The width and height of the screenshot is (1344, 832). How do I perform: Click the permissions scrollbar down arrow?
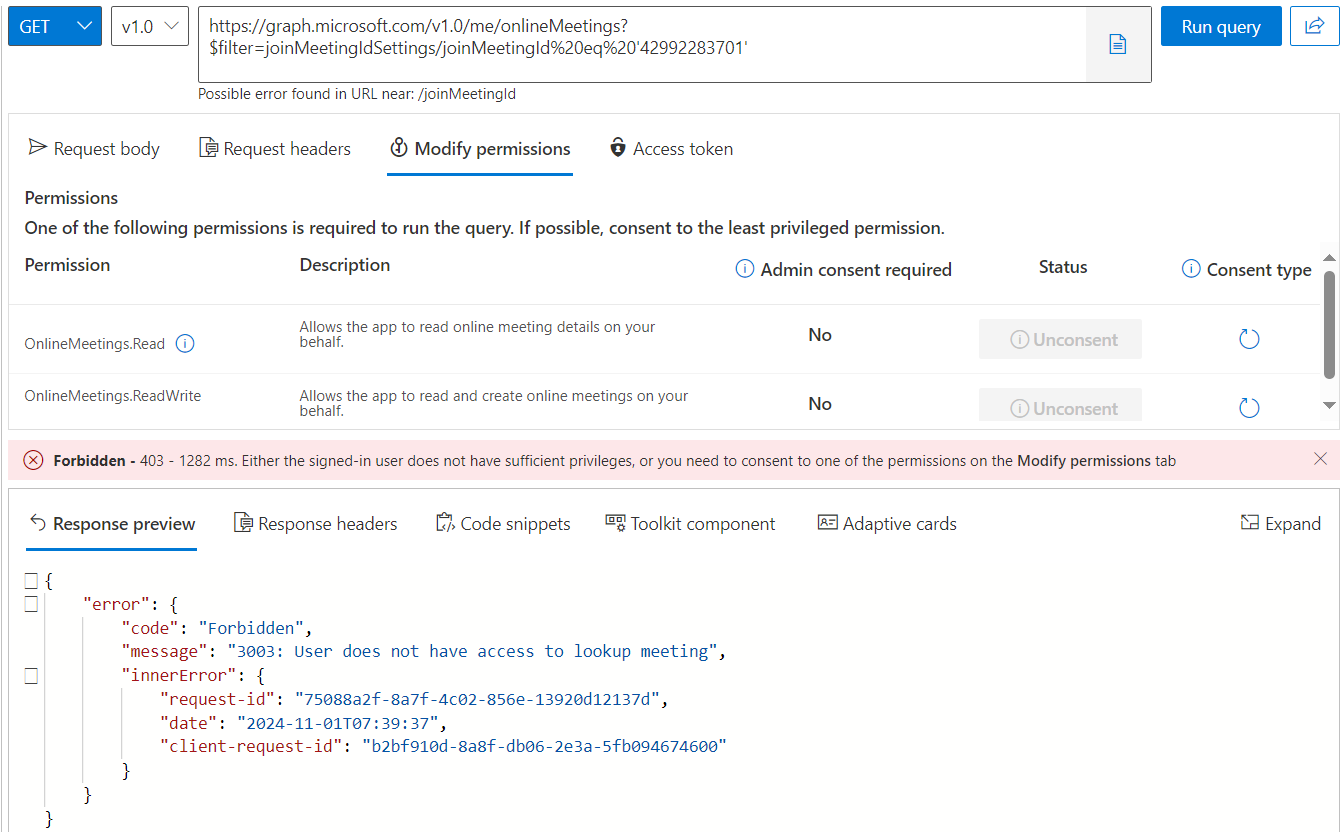[1330, 405]
